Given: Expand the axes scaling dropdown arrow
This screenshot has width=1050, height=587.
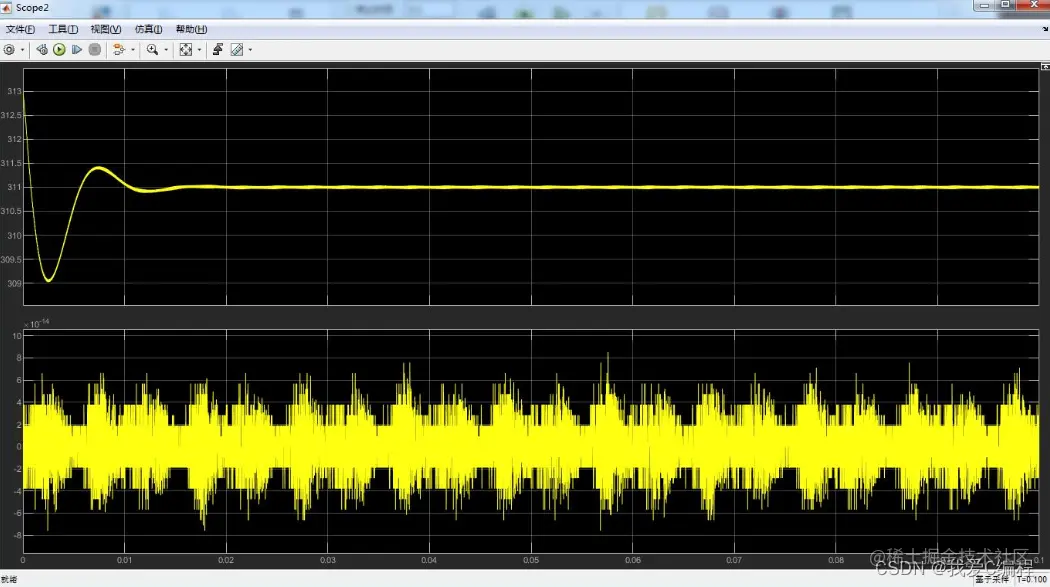Looking at the screenshot, I should pyautogui.click(x=200, y=50).
